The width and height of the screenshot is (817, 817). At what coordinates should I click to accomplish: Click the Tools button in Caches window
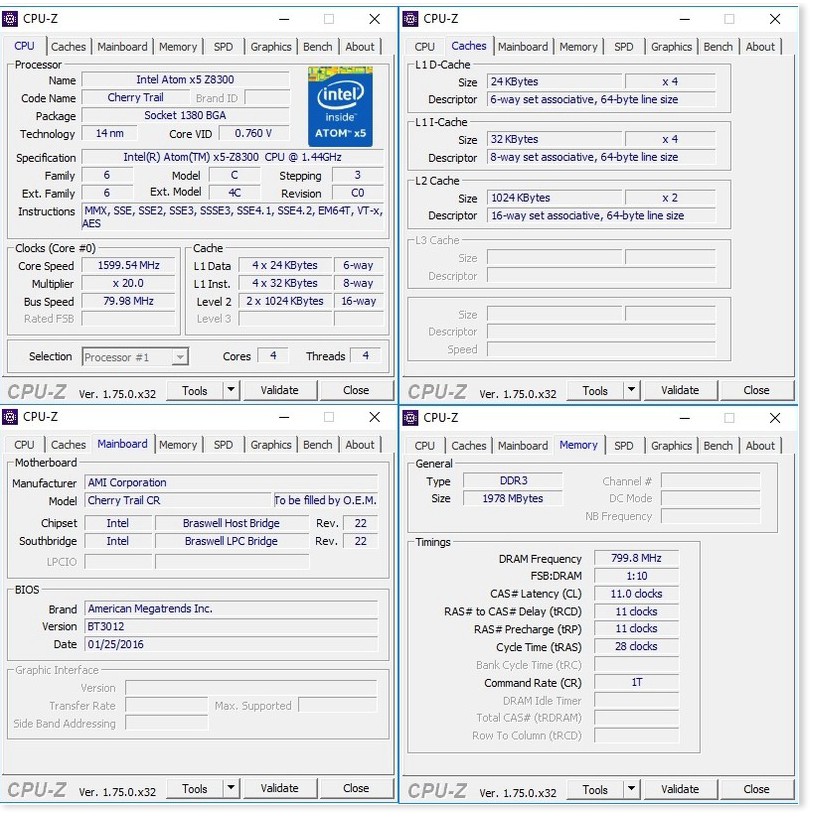coord(596,390)
